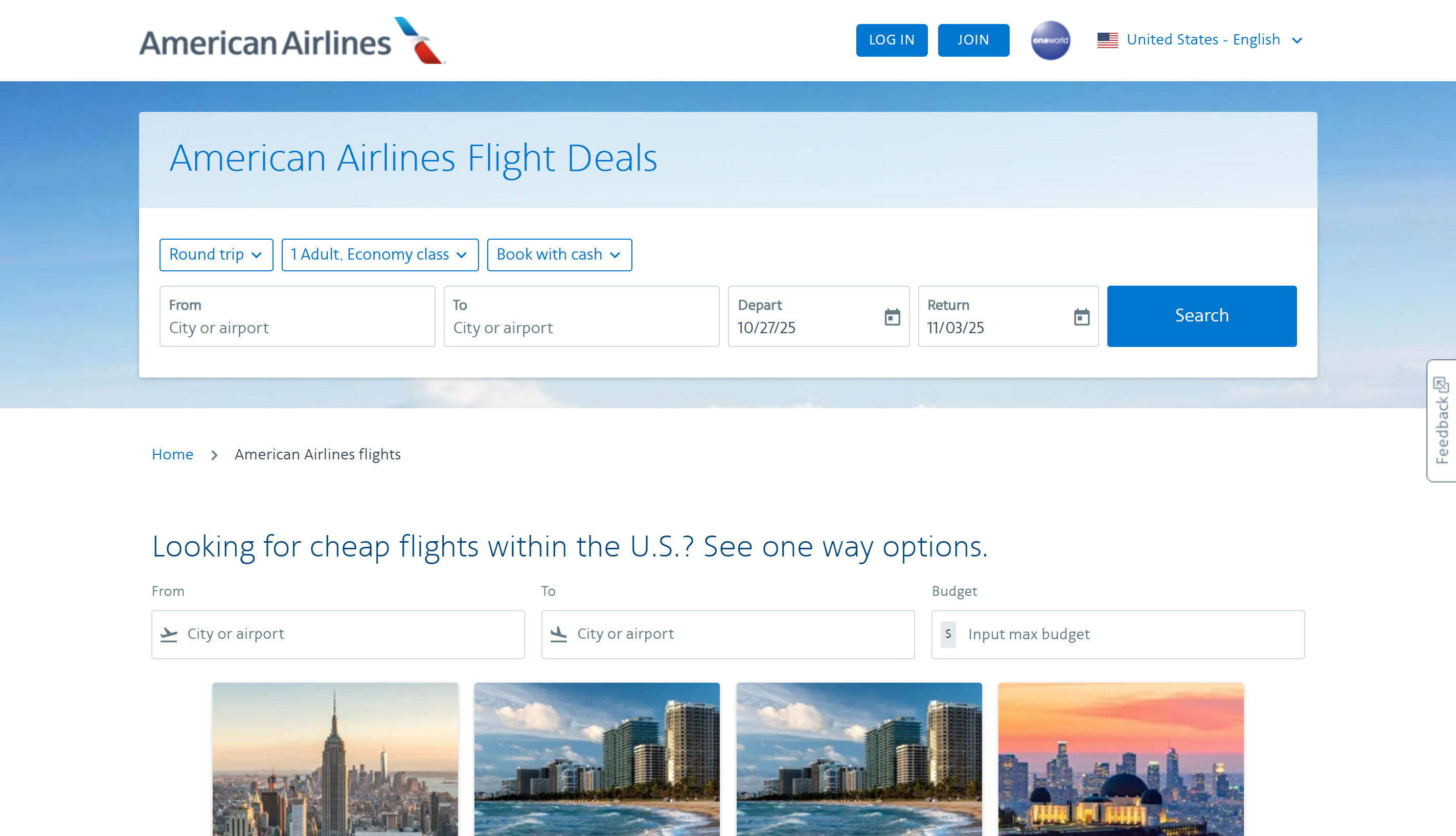Open the 1 Adult, Economy class dropdown

point(380,254)
